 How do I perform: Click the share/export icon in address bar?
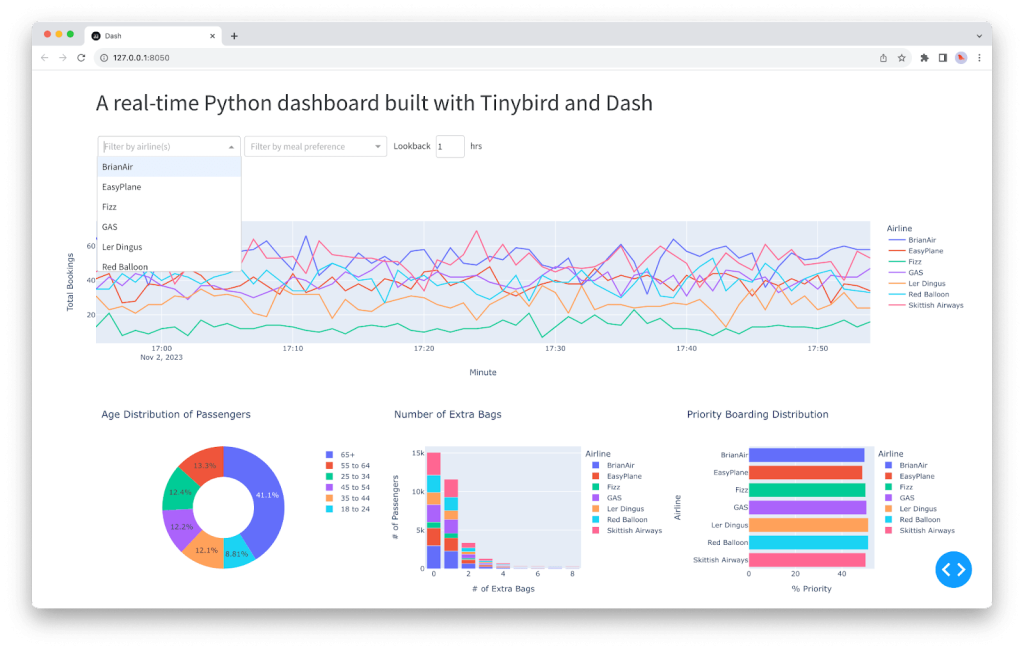[881, 58]
